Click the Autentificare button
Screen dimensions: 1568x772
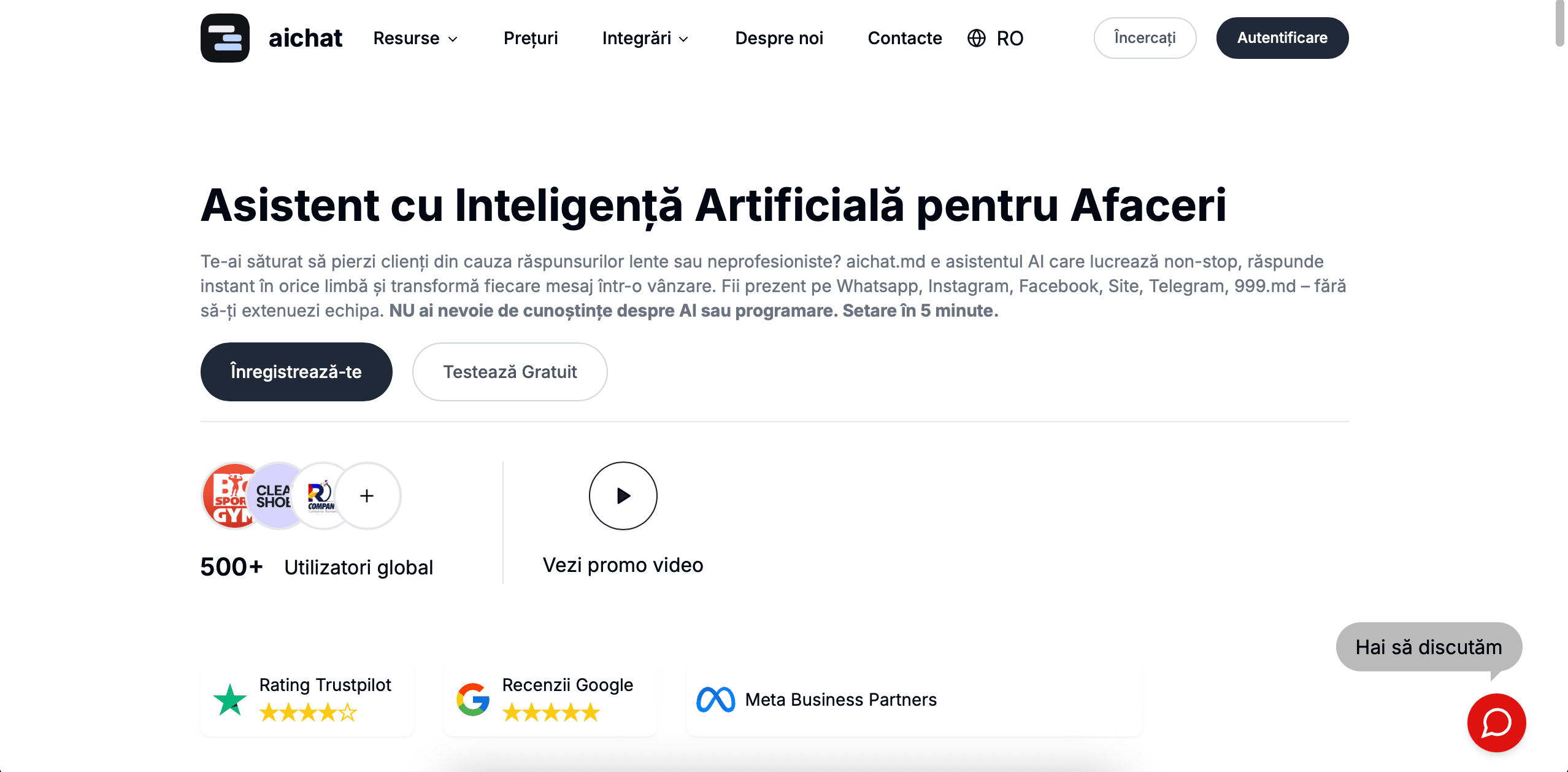pyautogui.click(x=1282, y=38)
